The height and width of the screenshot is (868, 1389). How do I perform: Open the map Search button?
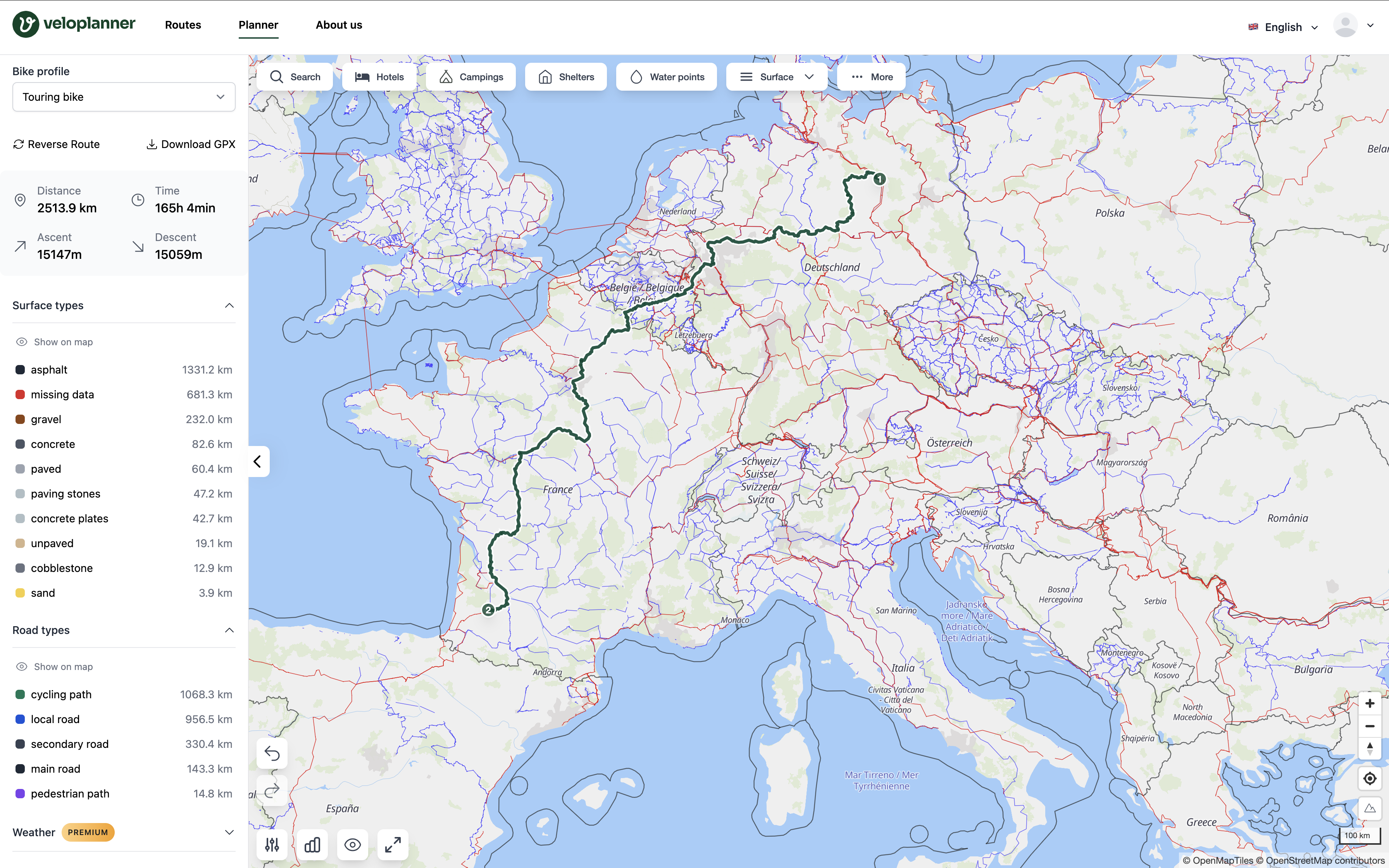tap(295, 77)
